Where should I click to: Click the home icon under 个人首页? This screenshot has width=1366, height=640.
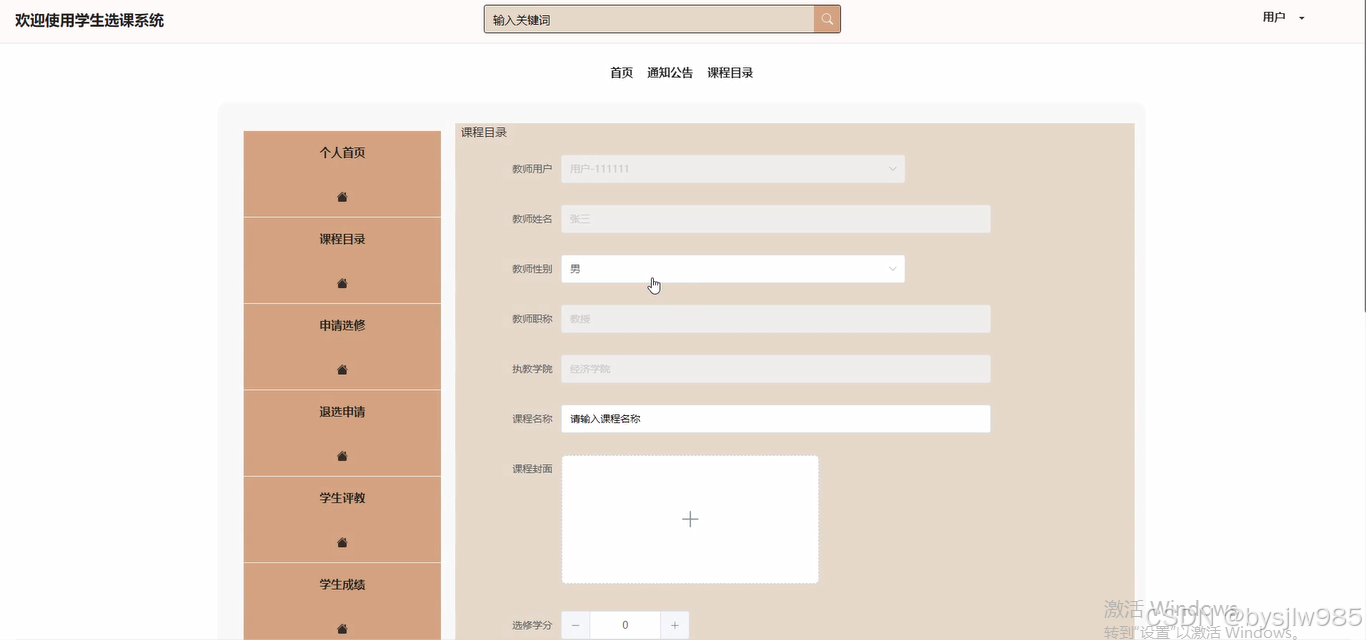pyautogui.click(x=341, y=197)
